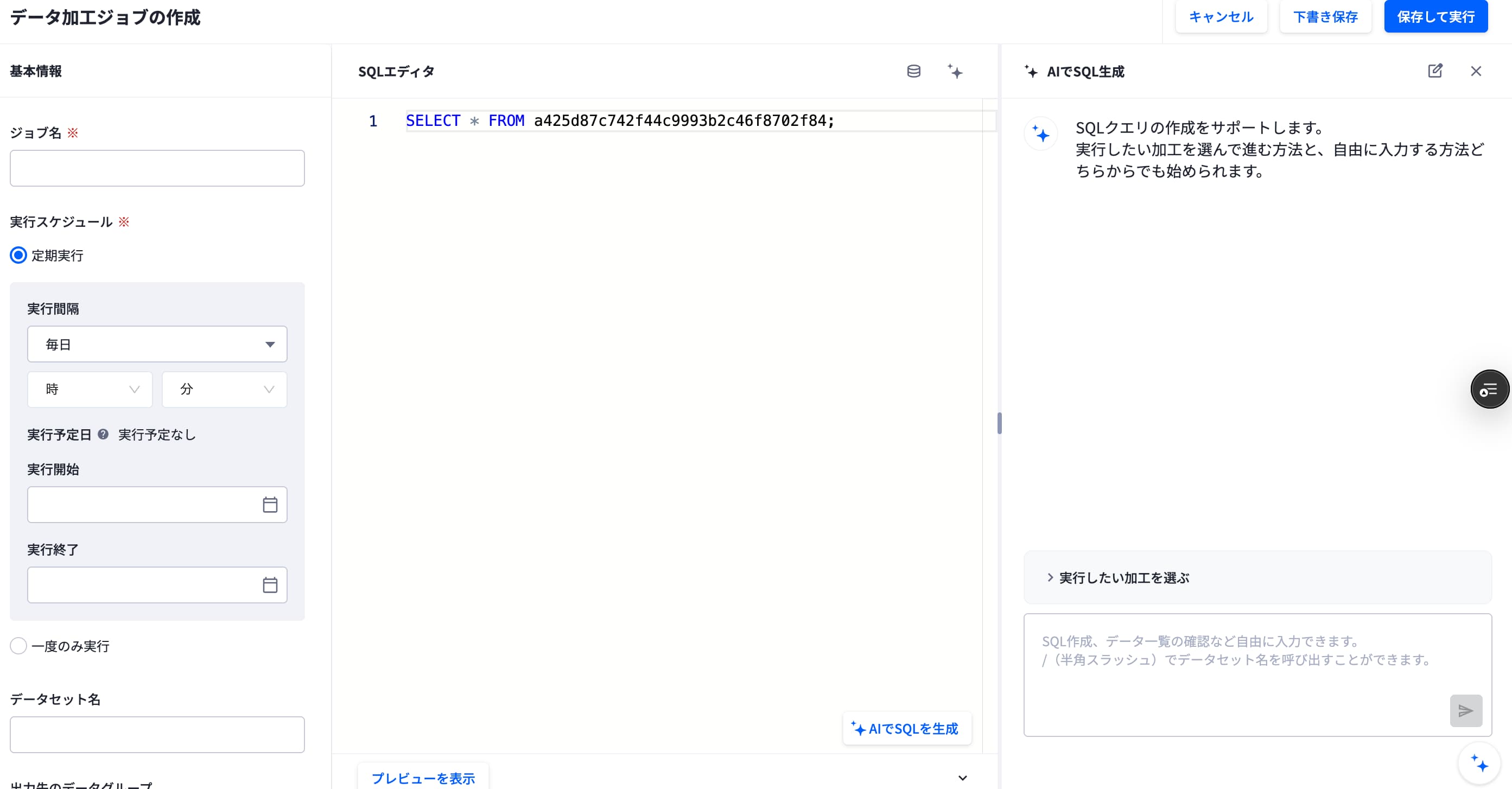Open the 実行間隔 dropdown showing 毎日
The image size is (1512, 789).
(157, 344)
